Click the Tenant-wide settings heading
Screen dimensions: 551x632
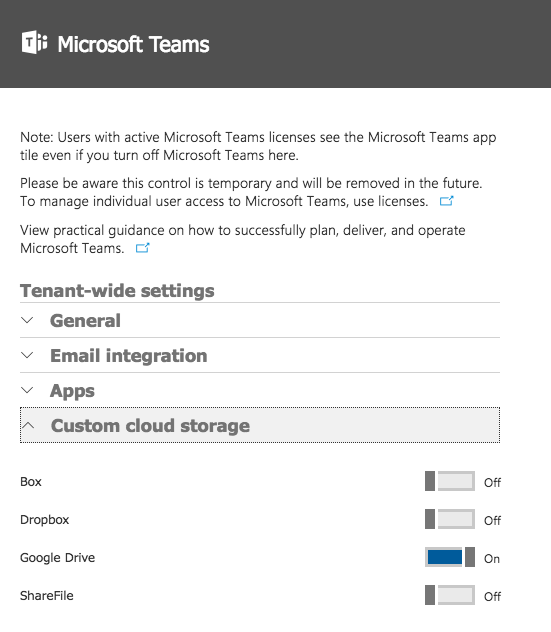pyautogui.click(x=117, y=291)
